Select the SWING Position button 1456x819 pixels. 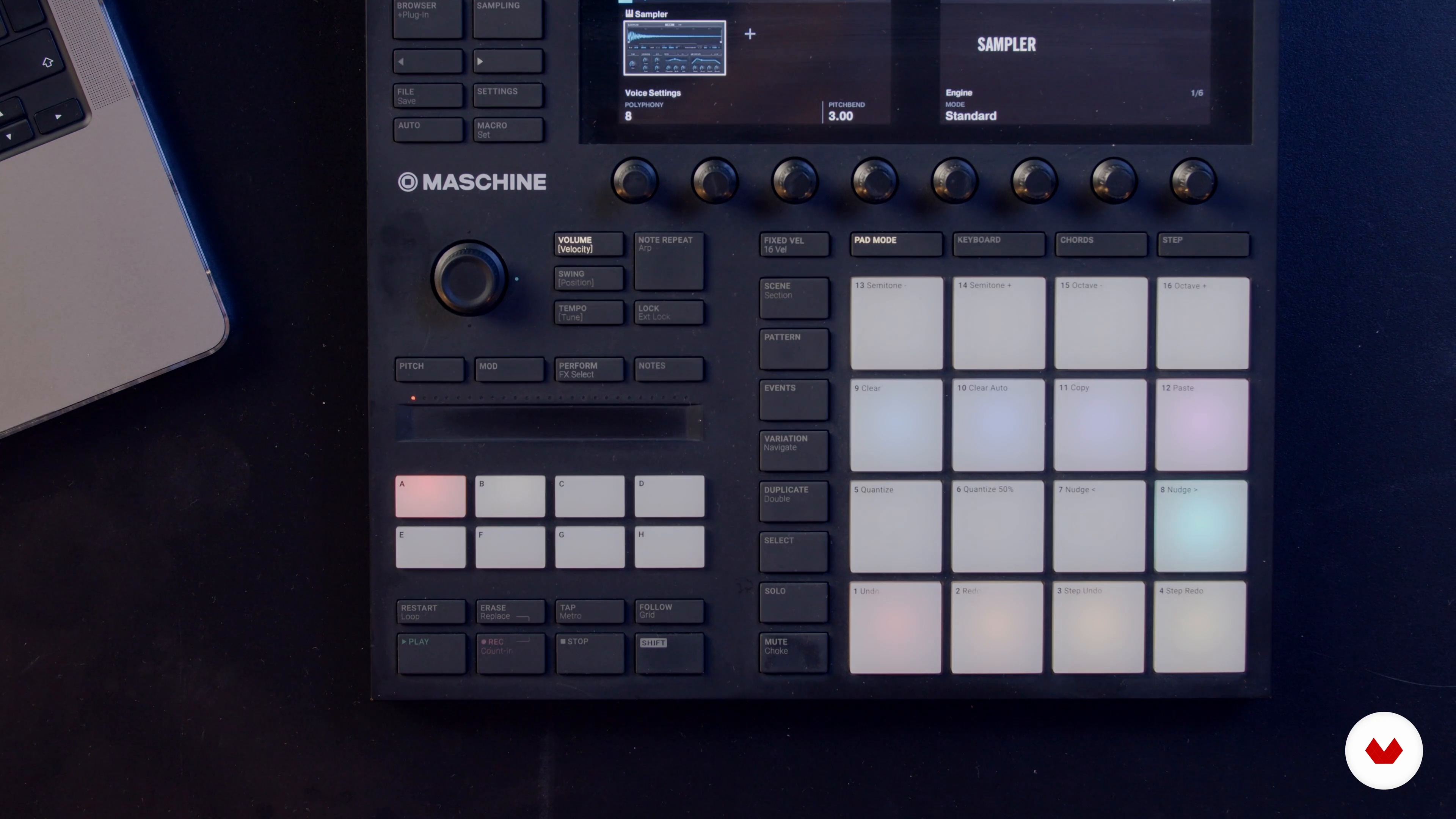(590, 278)
